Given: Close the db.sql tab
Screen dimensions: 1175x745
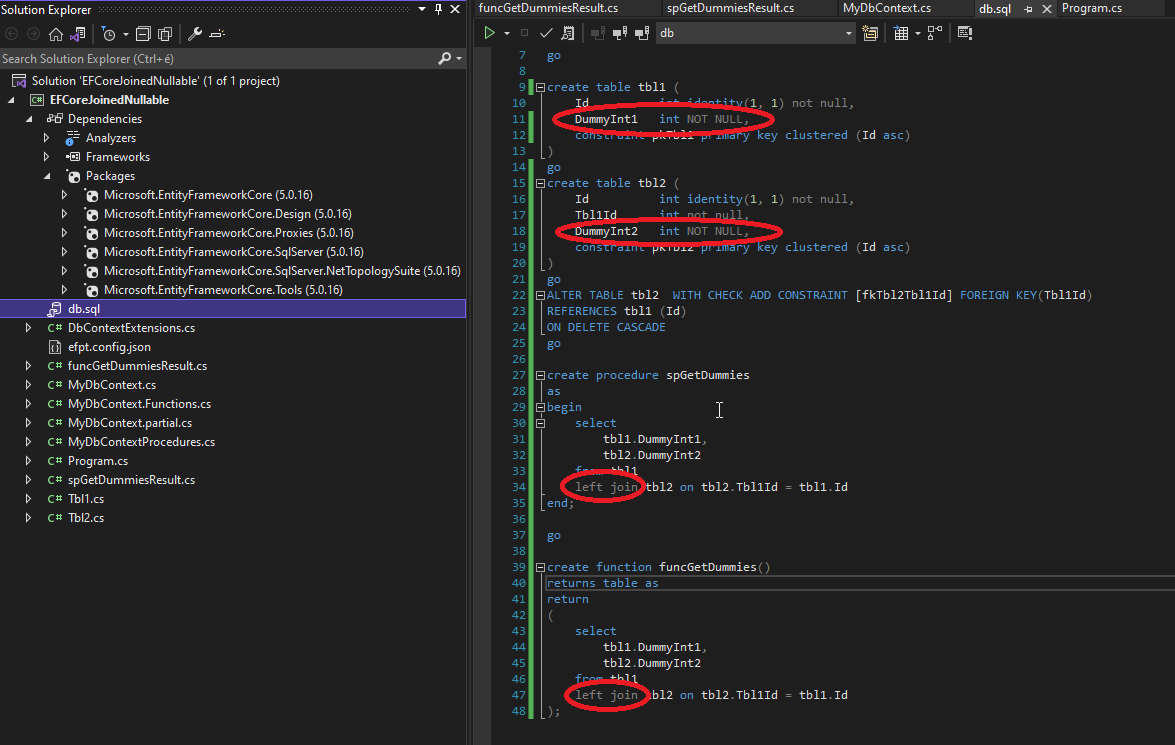Looking at the screenshot, I should (x=1047, y=9).
